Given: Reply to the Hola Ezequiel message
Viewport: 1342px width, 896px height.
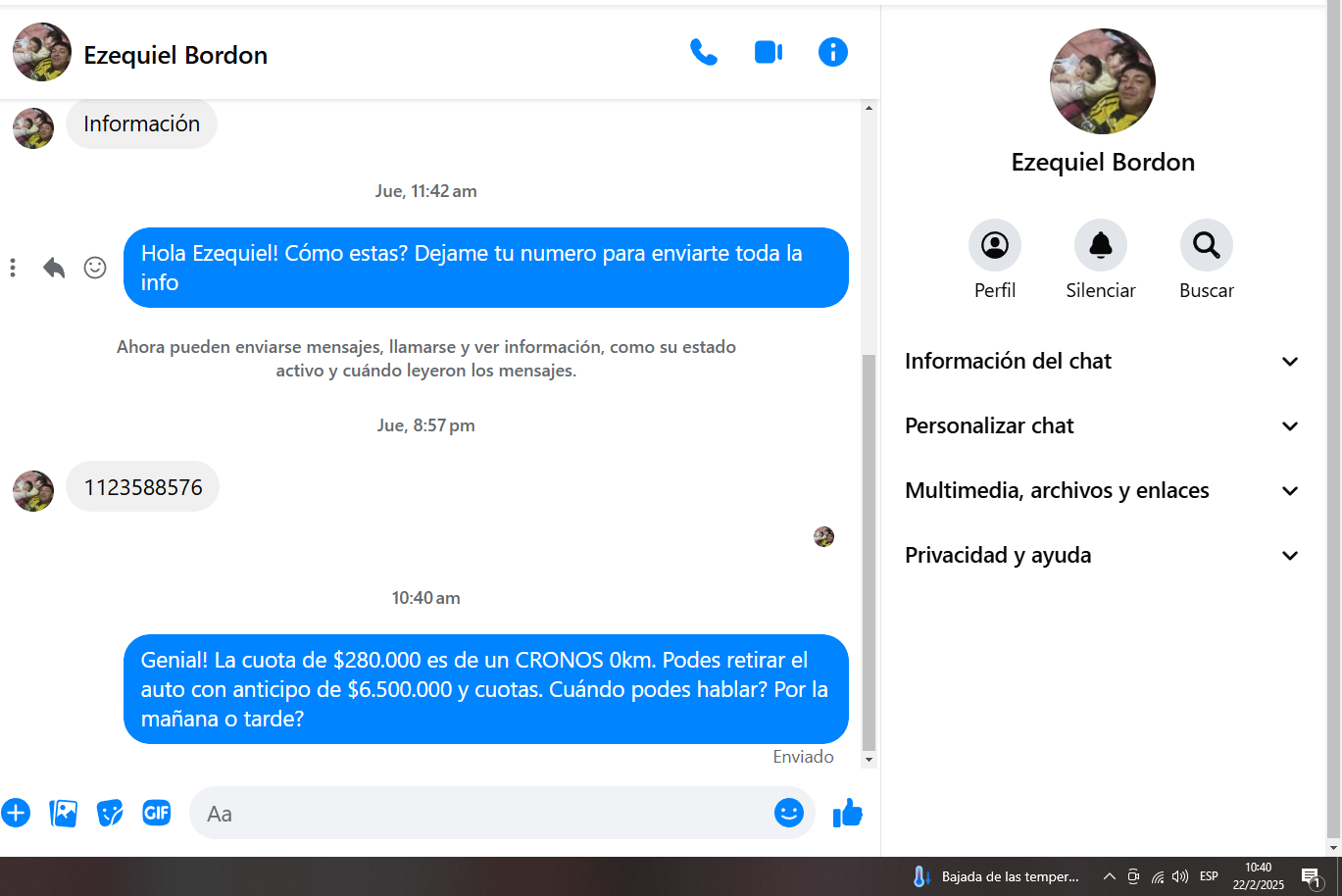Looking at the screenshot, I should point(54,268).
